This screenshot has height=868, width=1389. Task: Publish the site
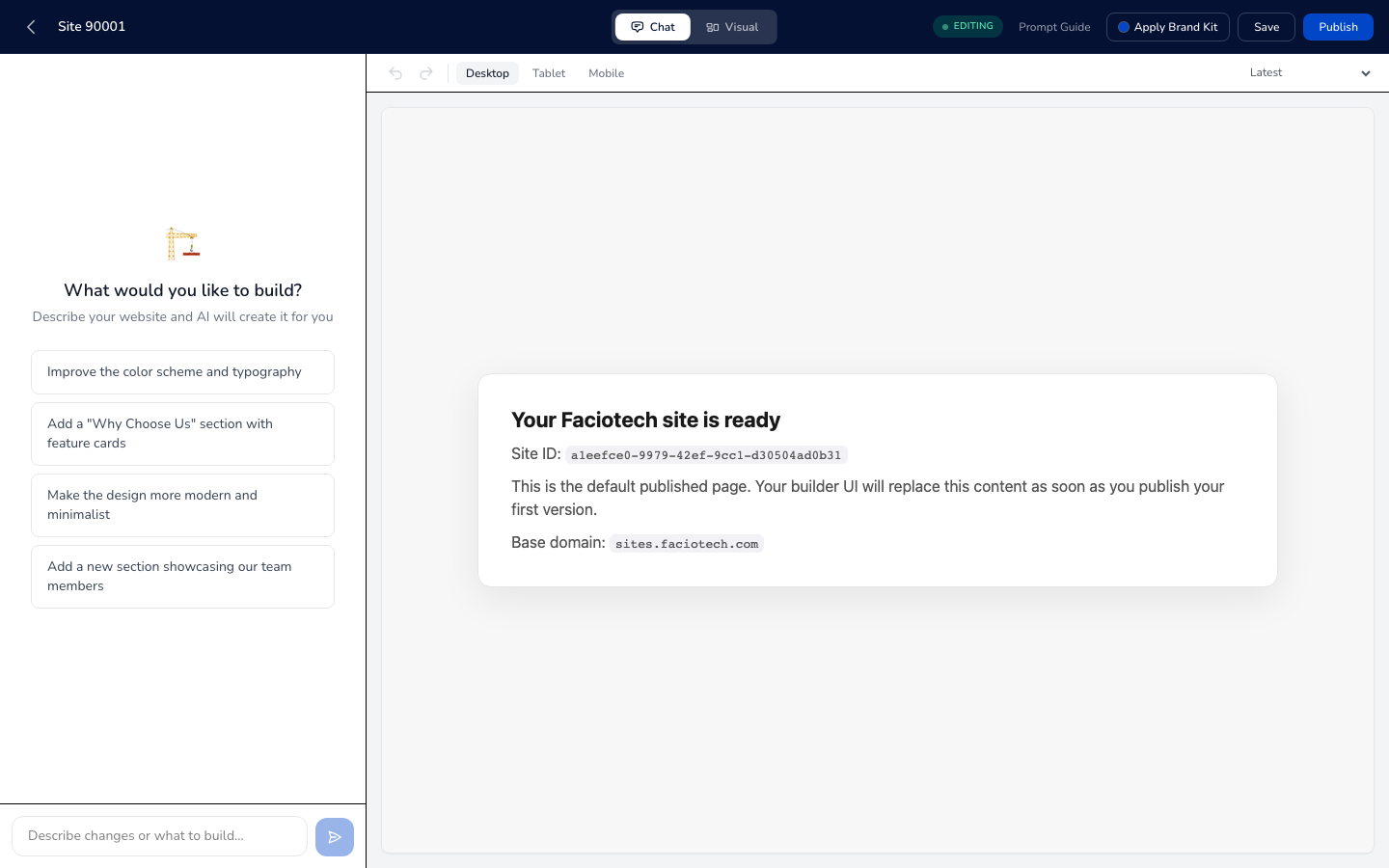point(1338,27)
